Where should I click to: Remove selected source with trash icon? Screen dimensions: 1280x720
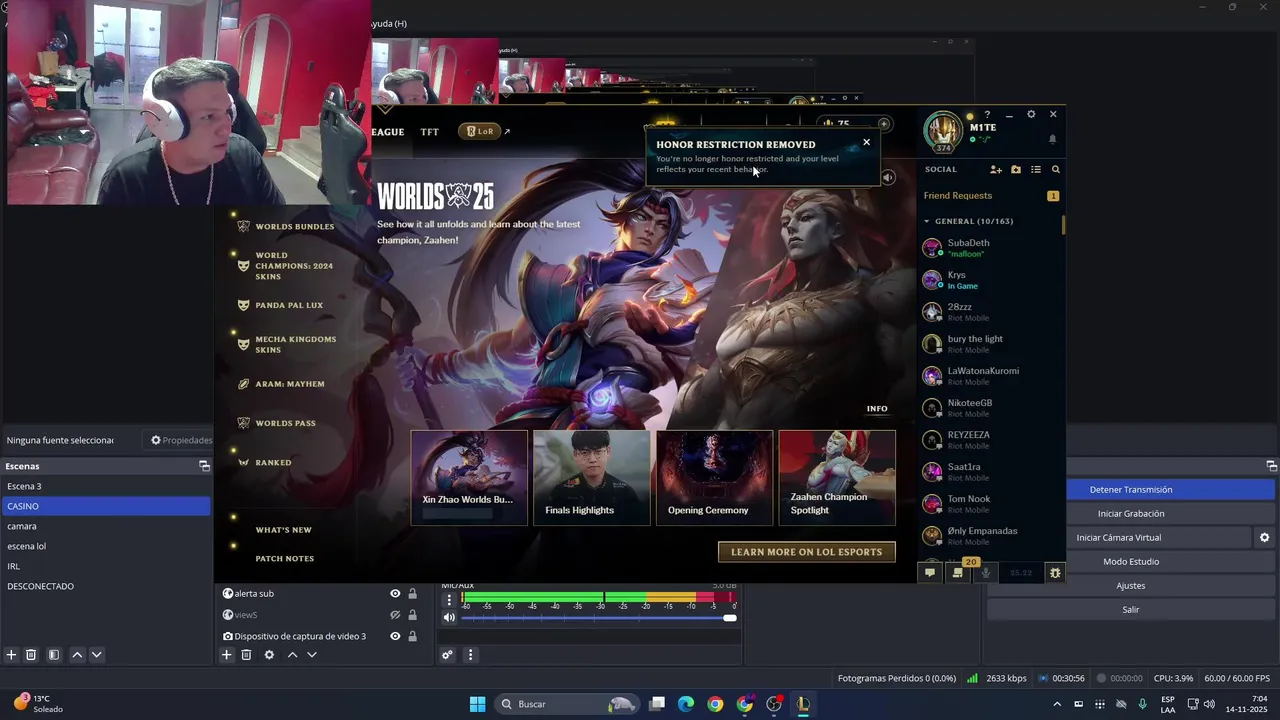pyautogui.click(x=246, y=655)
